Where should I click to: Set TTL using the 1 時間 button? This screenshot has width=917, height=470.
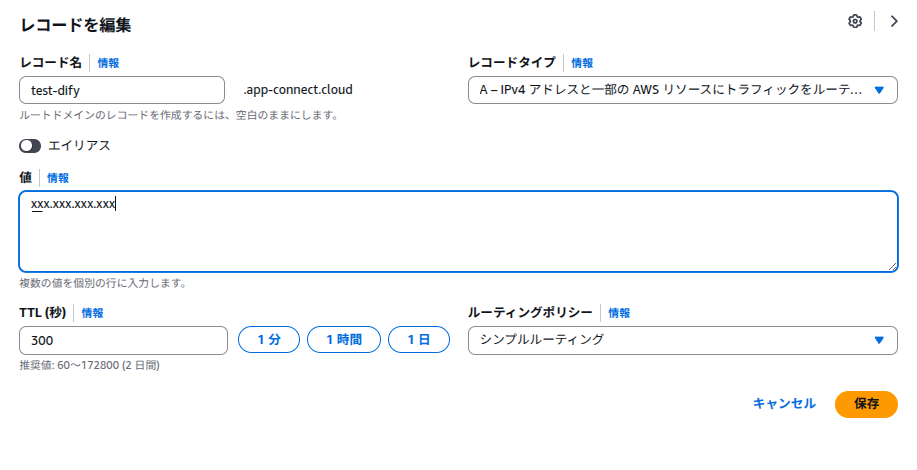(344, 340)
